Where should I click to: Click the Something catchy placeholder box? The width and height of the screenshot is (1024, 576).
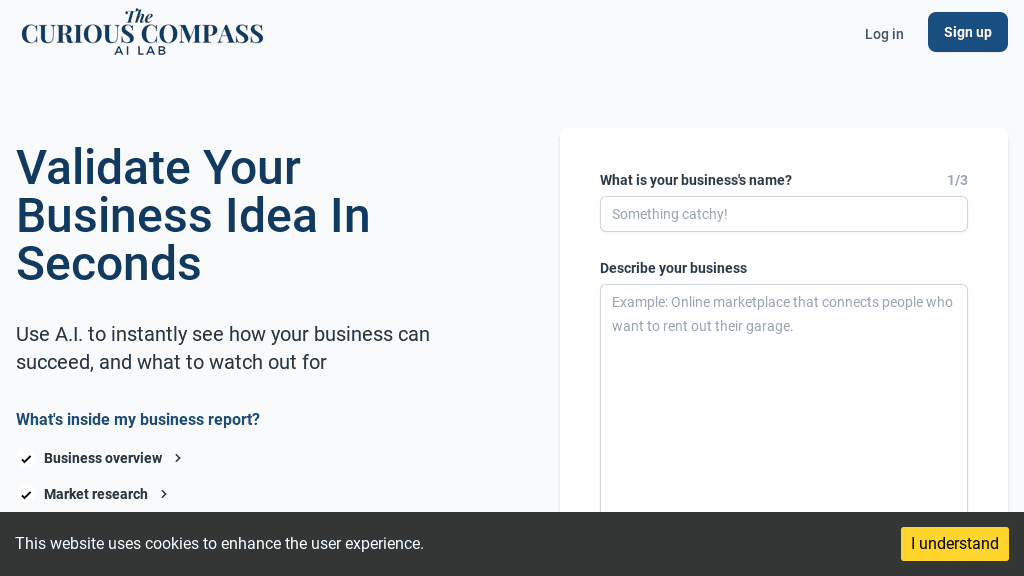(784, 214)
